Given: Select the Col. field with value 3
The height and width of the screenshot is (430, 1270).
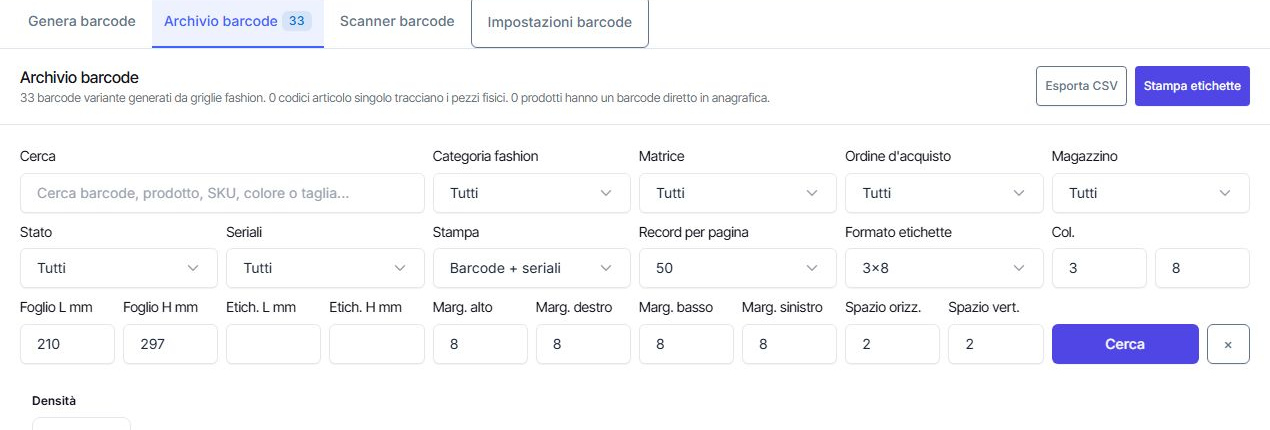Looking at the screenshot, I should (1099, 268).
